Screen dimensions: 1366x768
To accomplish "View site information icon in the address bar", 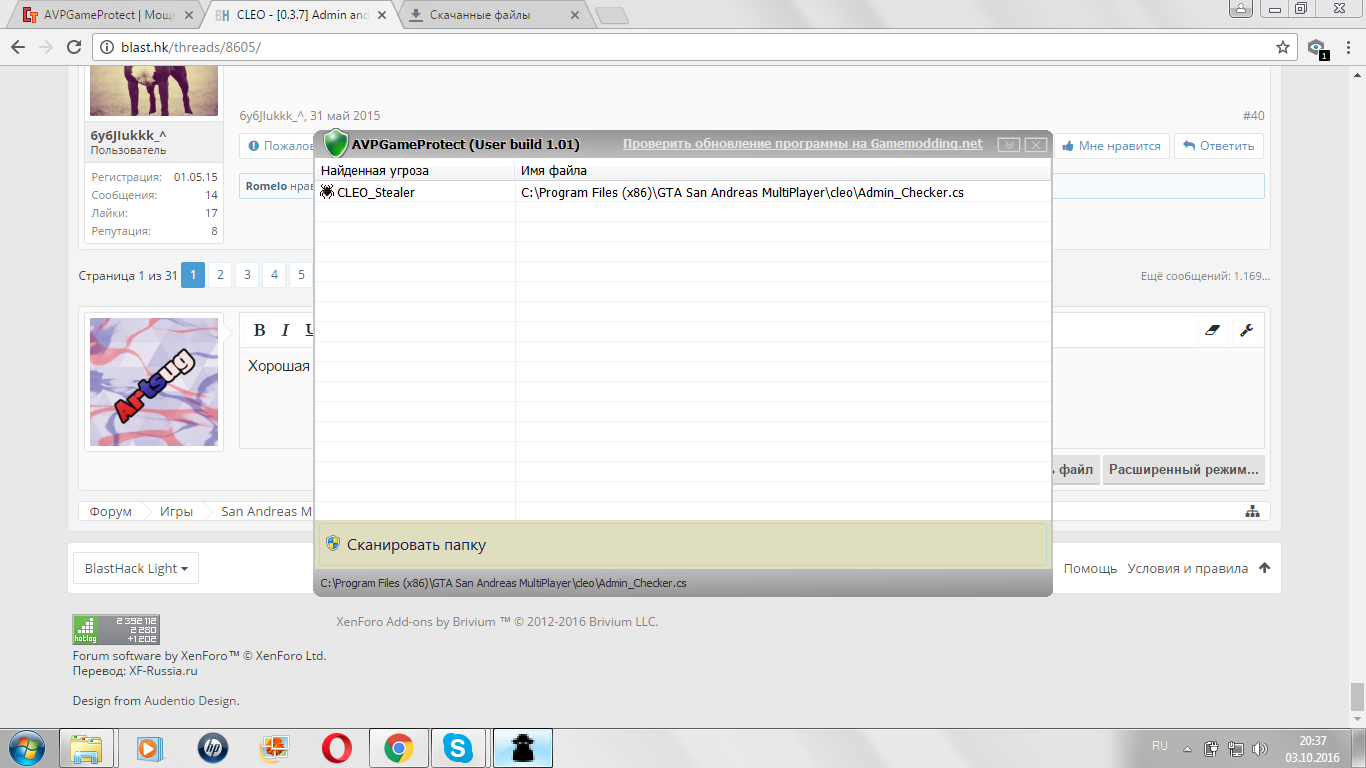I will (x=107, y=47).
